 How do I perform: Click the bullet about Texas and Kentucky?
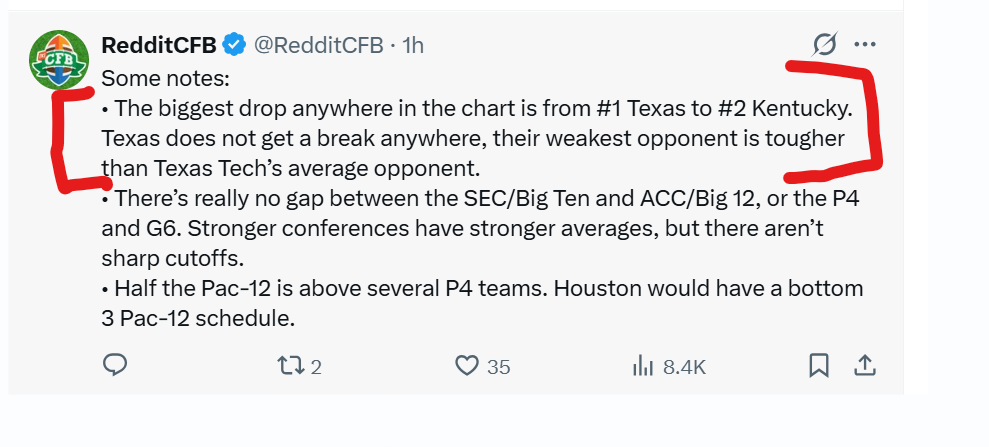(477, 138)
